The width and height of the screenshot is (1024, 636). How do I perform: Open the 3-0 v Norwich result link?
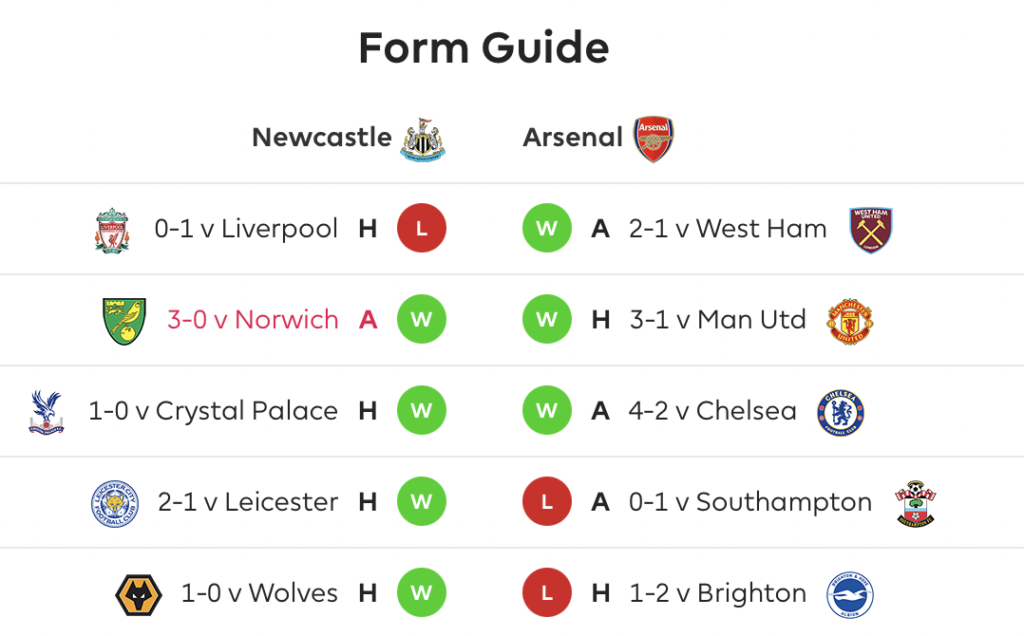coord(253,319)
